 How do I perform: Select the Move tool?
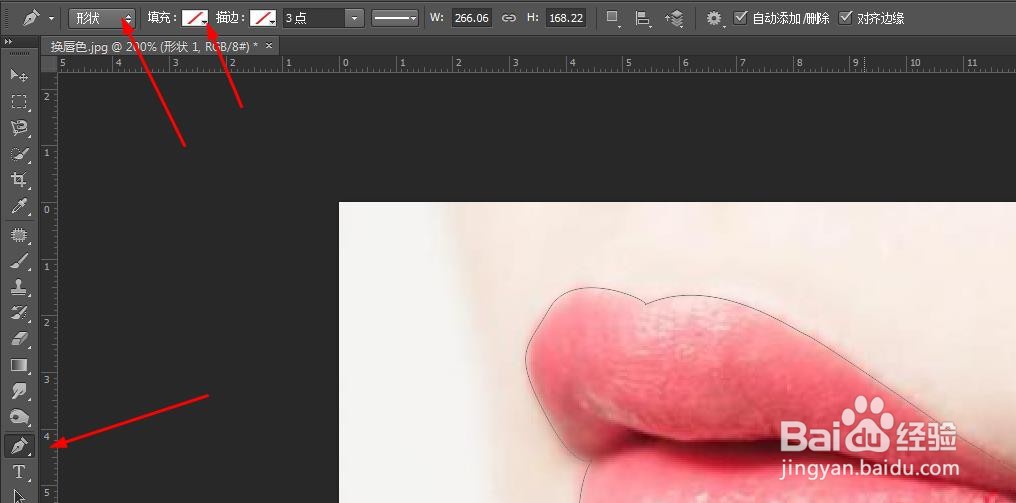(x=19, y=75)
